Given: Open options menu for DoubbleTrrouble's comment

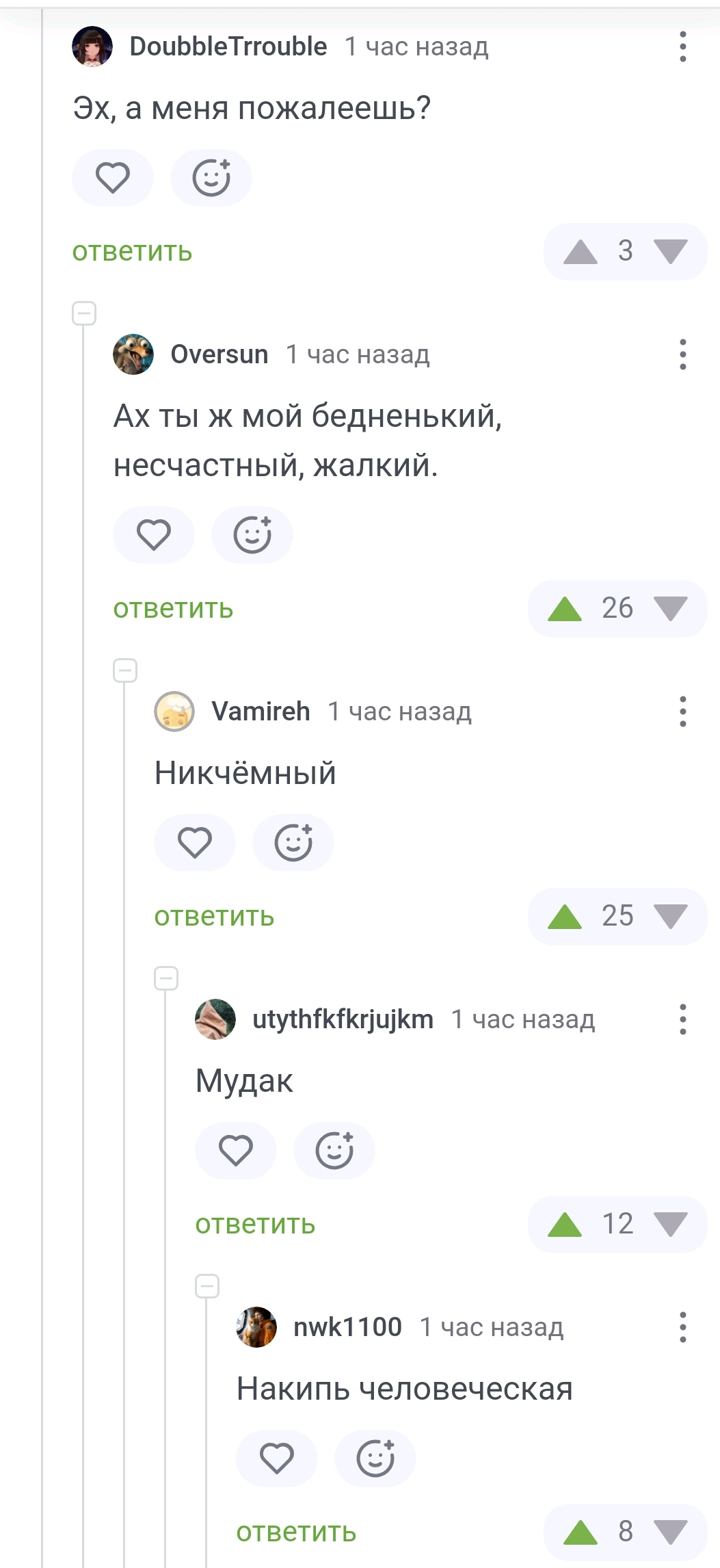Looking at the screenshot, I should coord(682,47).
